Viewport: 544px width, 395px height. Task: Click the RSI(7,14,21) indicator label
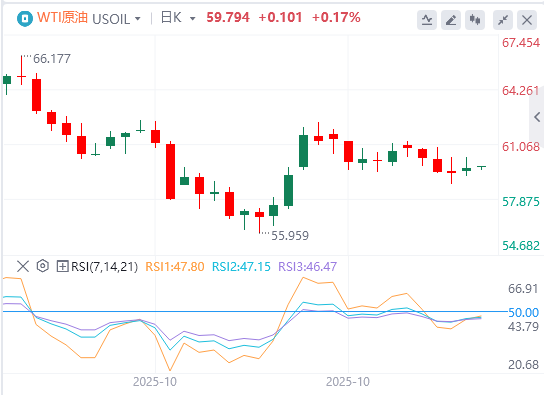pyautogui.click(x=104, y=266)
